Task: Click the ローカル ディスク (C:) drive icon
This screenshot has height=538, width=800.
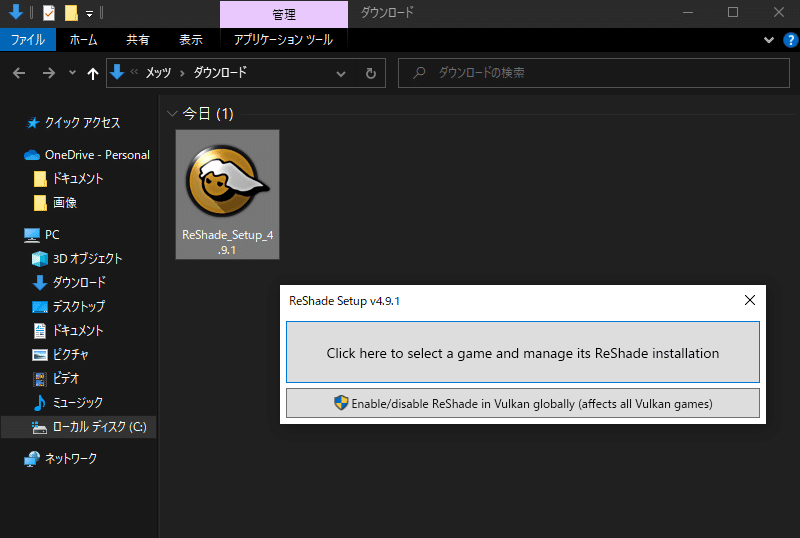Action: click(39, 427)
